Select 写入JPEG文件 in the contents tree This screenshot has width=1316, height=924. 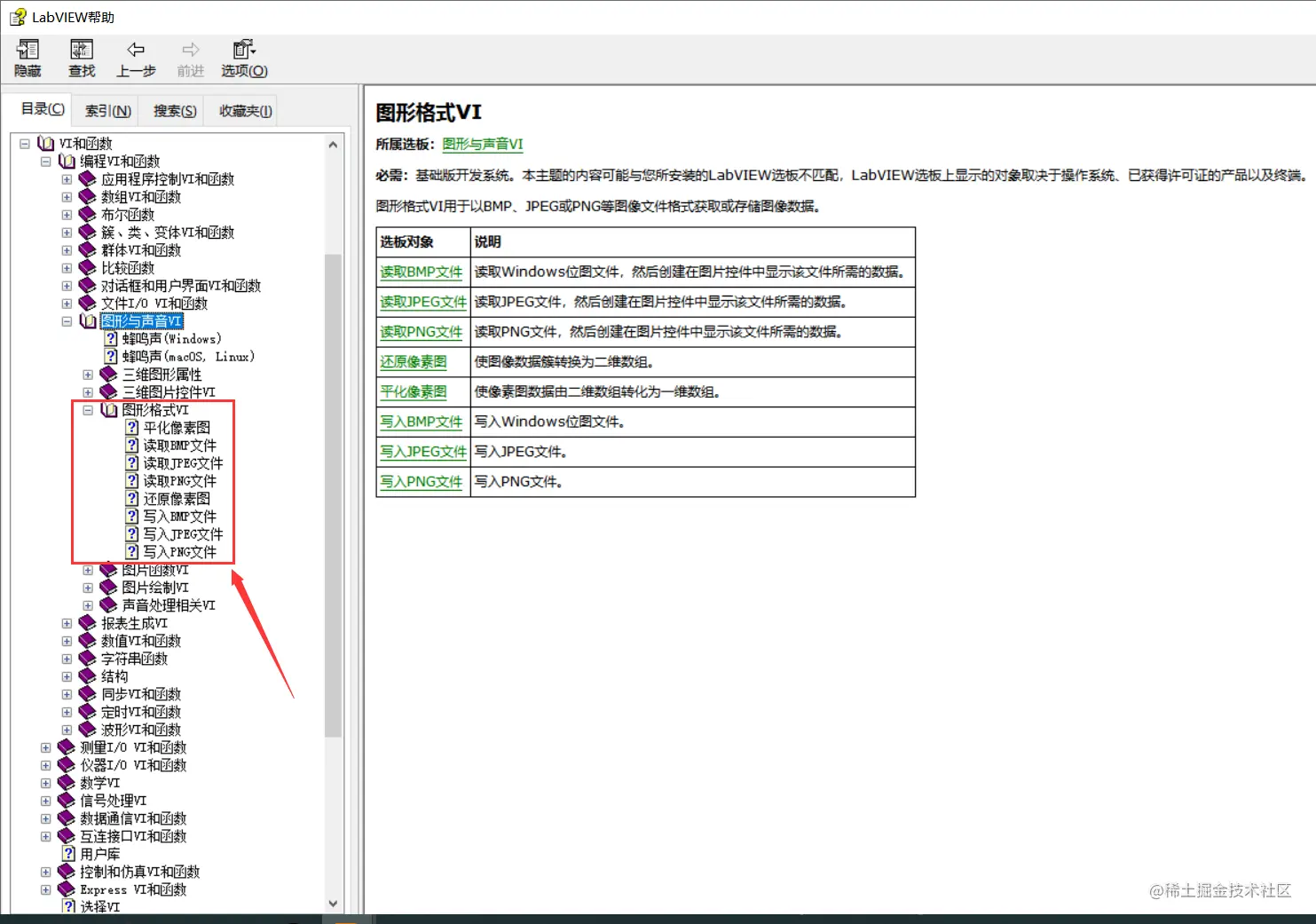coord(183,534)
